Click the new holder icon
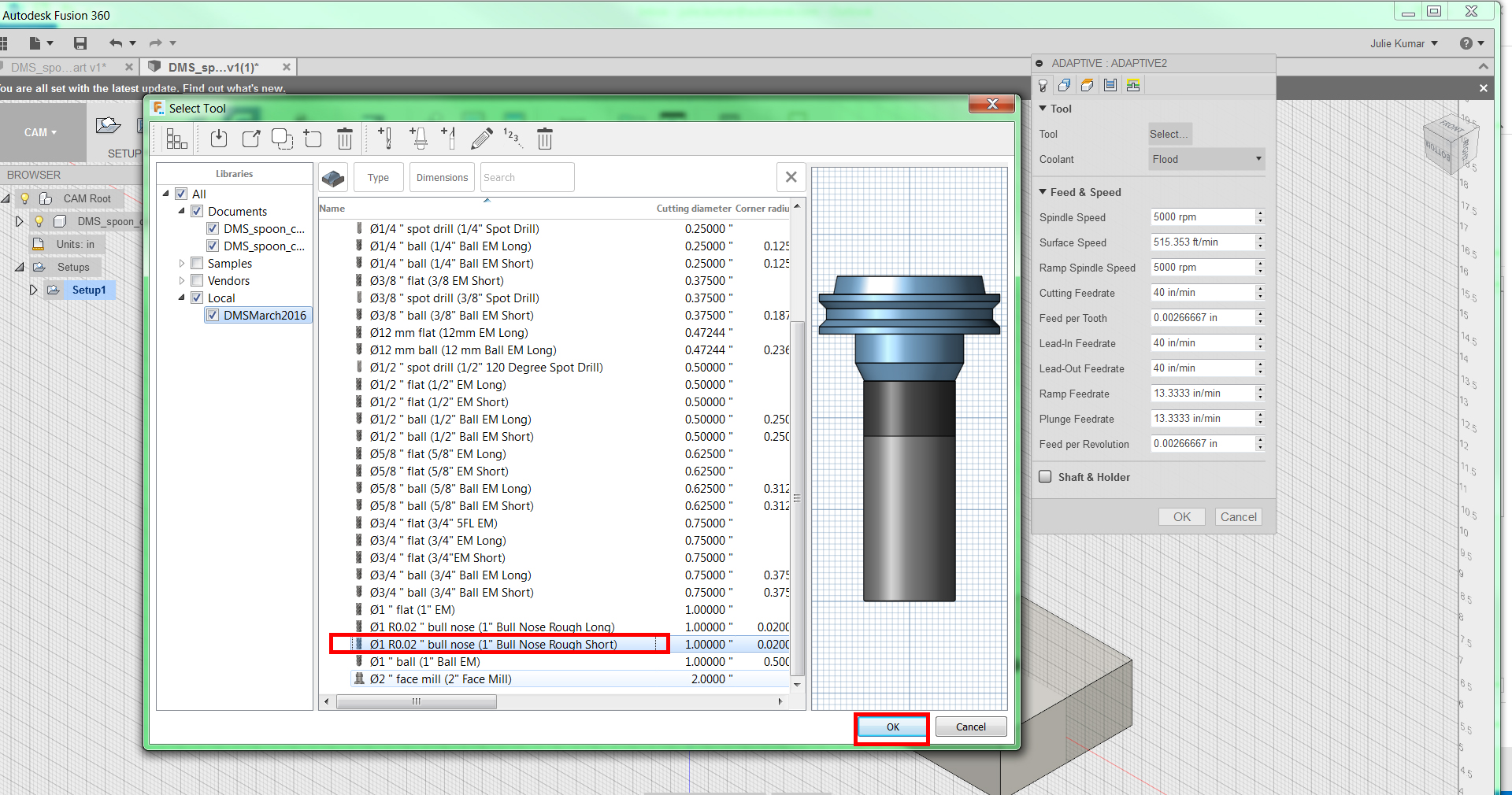This screenshot has width=1512, height=795. (x=419, y=139)
